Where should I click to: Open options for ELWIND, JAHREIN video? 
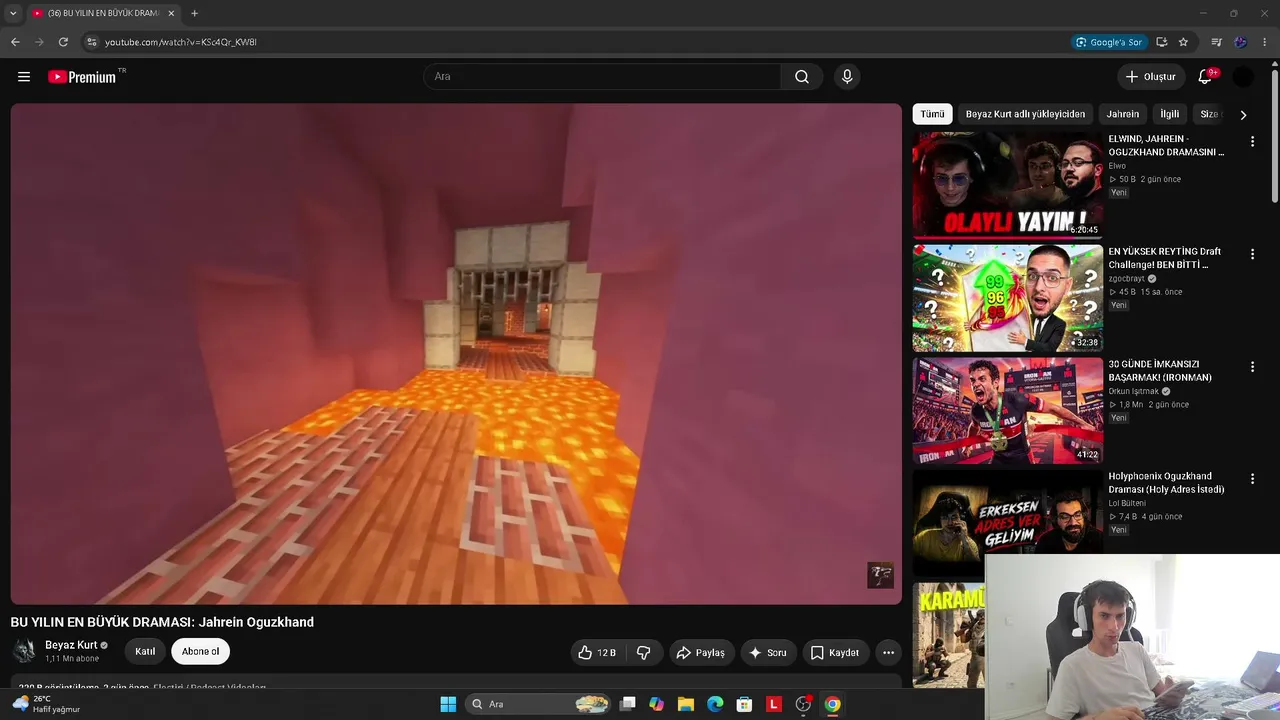[x=1252, y=142]
